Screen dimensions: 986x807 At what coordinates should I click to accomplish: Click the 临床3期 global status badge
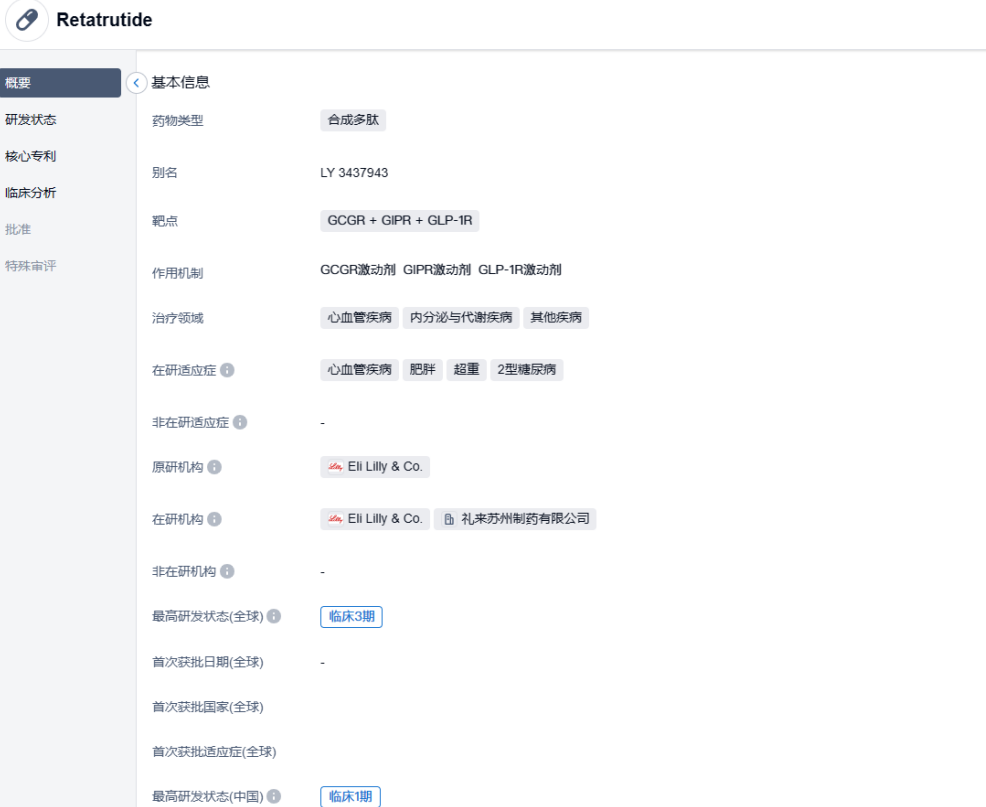click(x=352, y=617)
